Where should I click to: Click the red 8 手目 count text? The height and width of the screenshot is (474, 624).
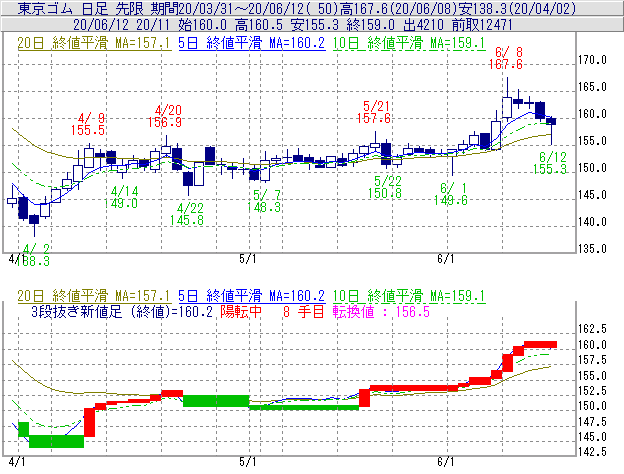coord(304,312)
